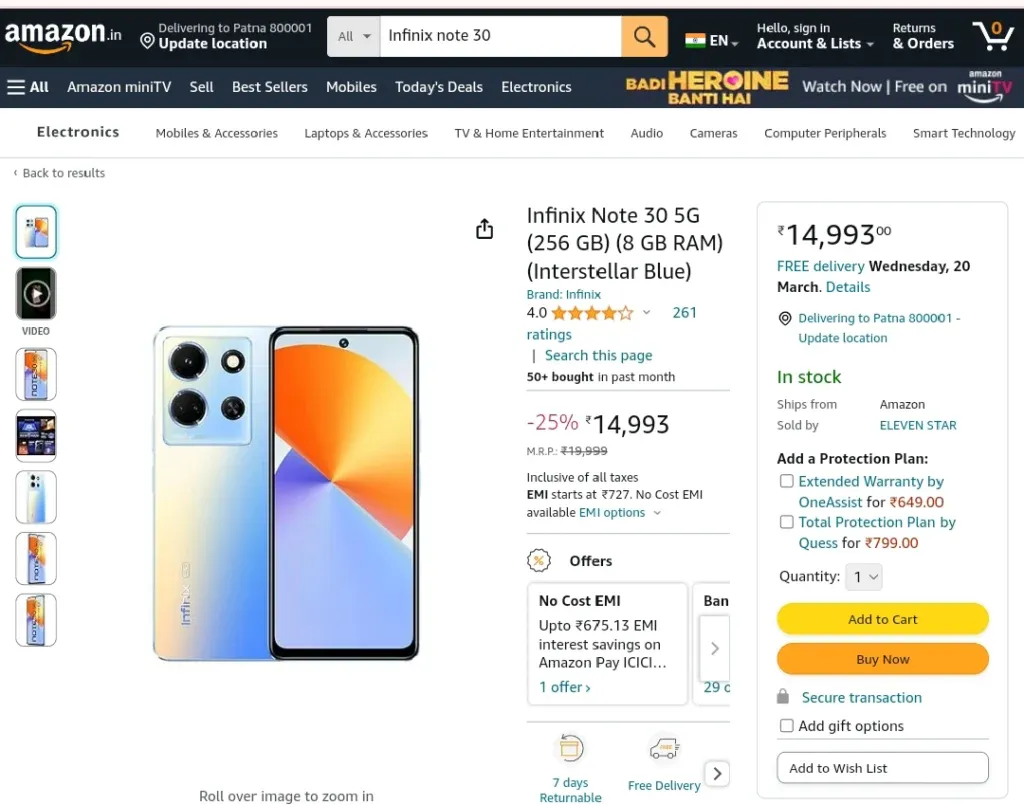Click the share icon above product image
The height and width of the screenshot is (805, 1024).
tap(485, 229)
